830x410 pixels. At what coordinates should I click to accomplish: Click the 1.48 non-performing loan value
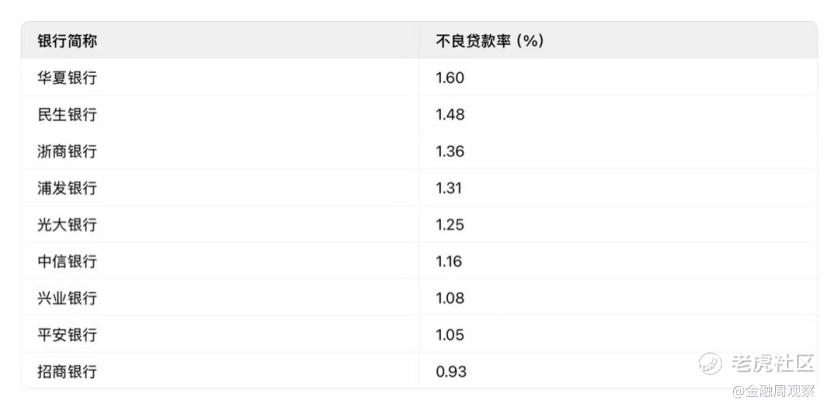coord(451,114)
